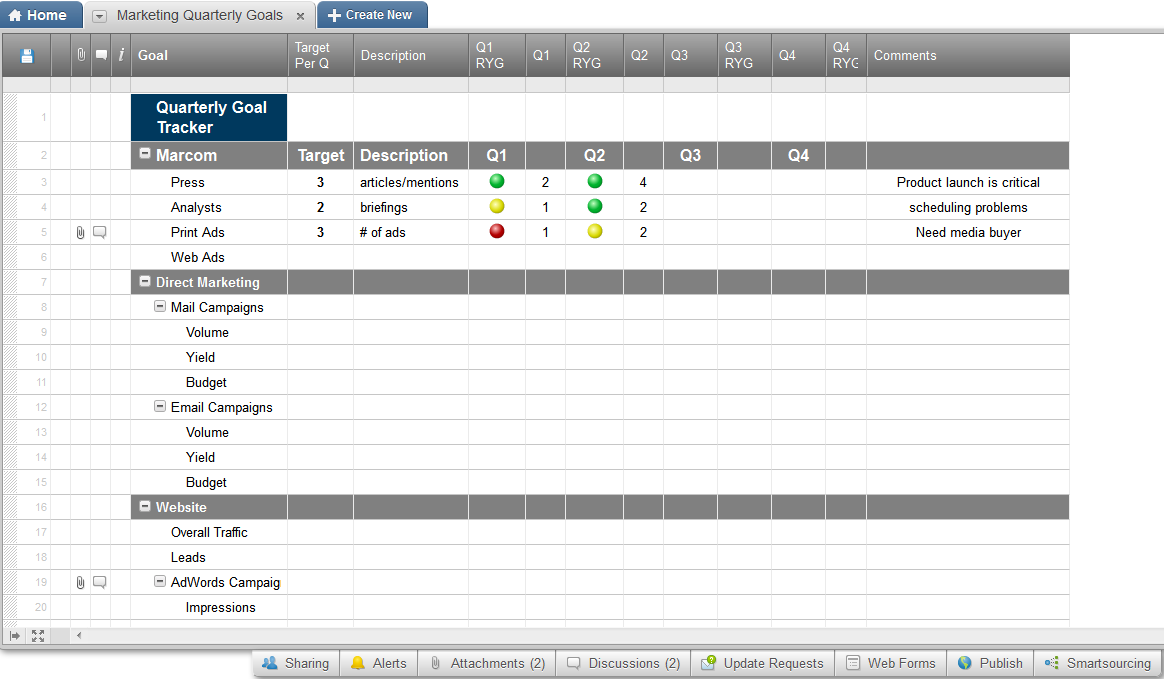Select row number 16 header
The image size is (1164, 679).
tap(36, 508)
